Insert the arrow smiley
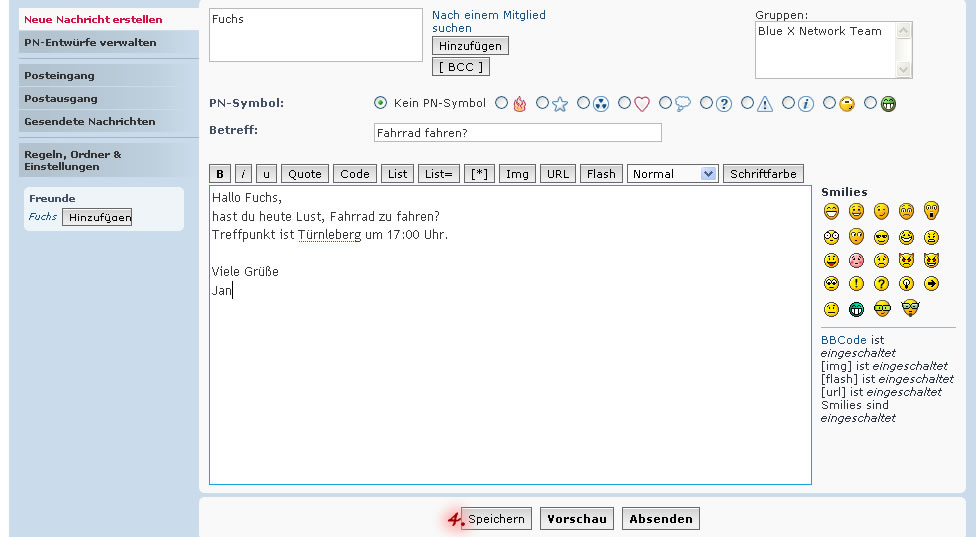The image size is (980, 537). tap(932, 284)
